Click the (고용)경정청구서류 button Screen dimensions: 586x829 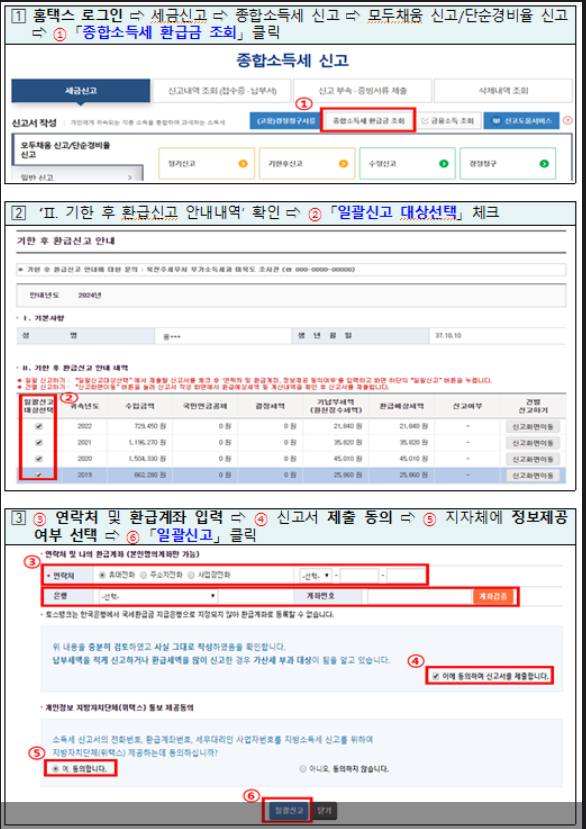286,121
